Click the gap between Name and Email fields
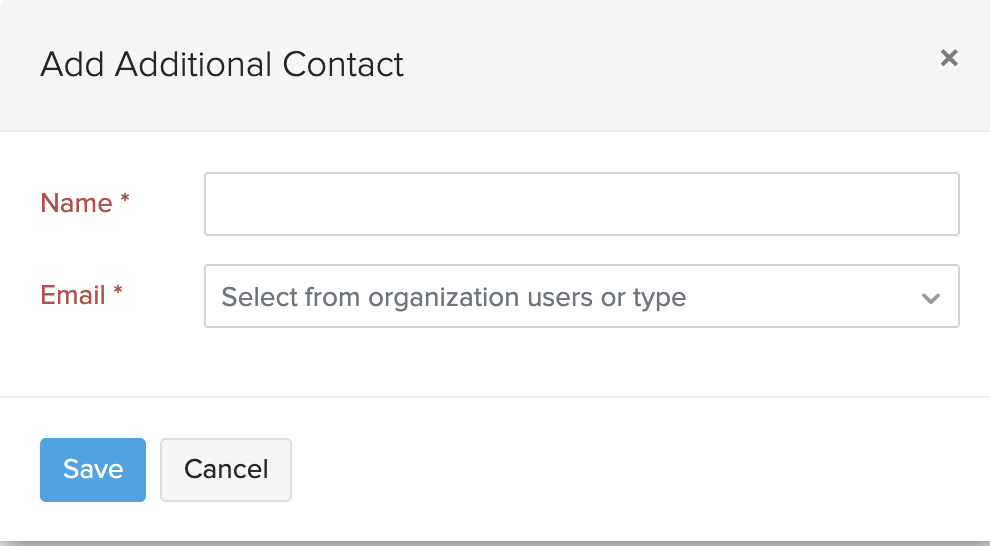990x546 pixels. coord(581,250)
